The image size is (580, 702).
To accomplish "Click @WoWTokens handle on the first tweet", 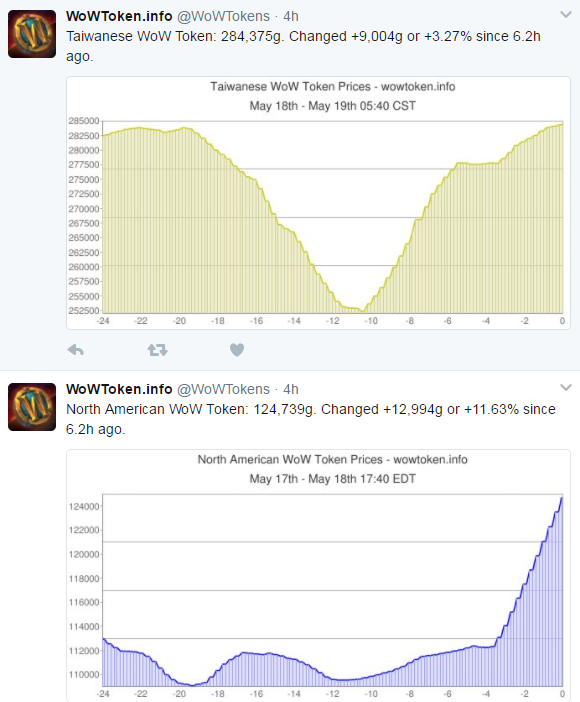I will 223,16.
